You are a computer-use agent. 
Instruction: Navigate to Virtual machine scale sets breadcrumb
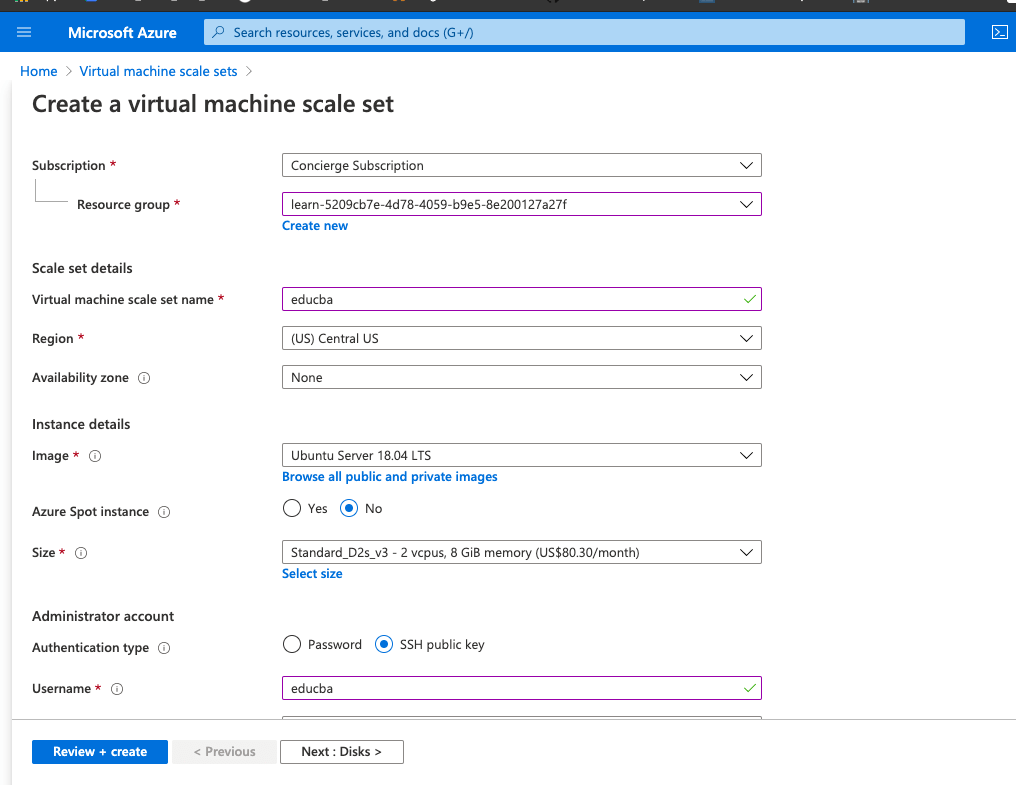coord(158,71)
